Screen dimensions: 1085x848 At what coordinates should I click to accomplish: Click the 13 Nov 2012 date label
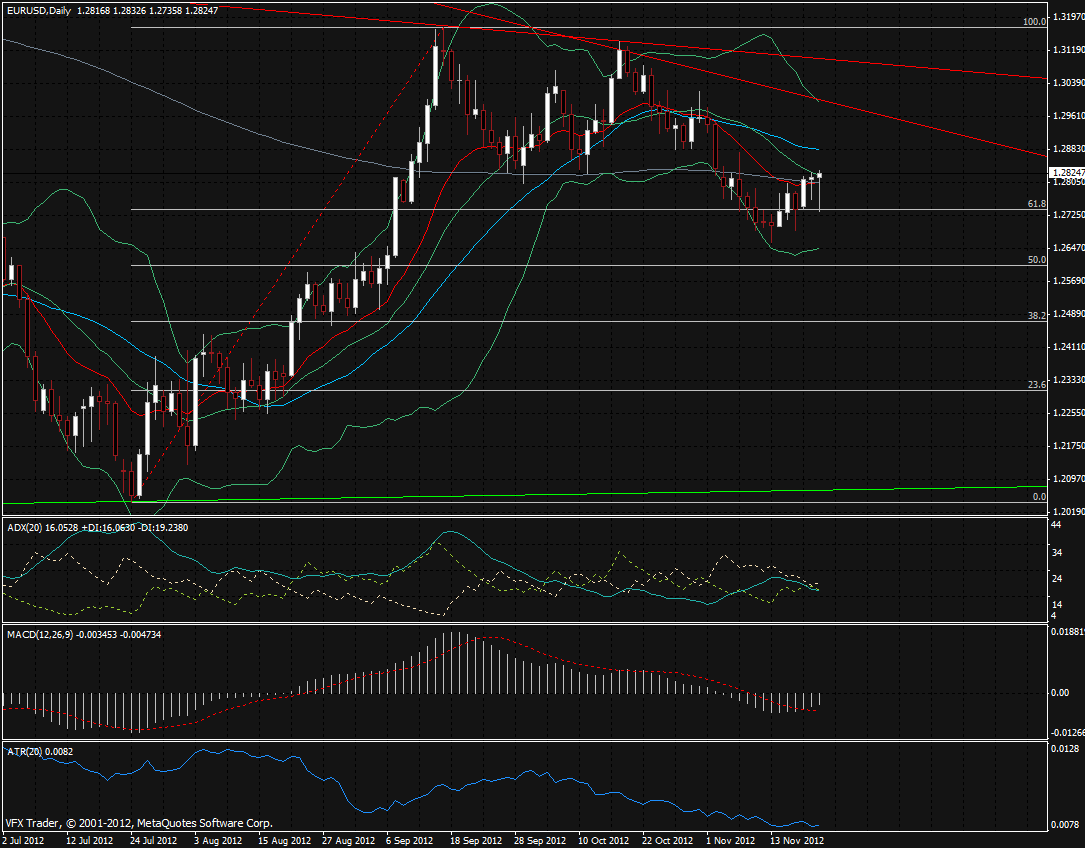[x=799, y=840]
